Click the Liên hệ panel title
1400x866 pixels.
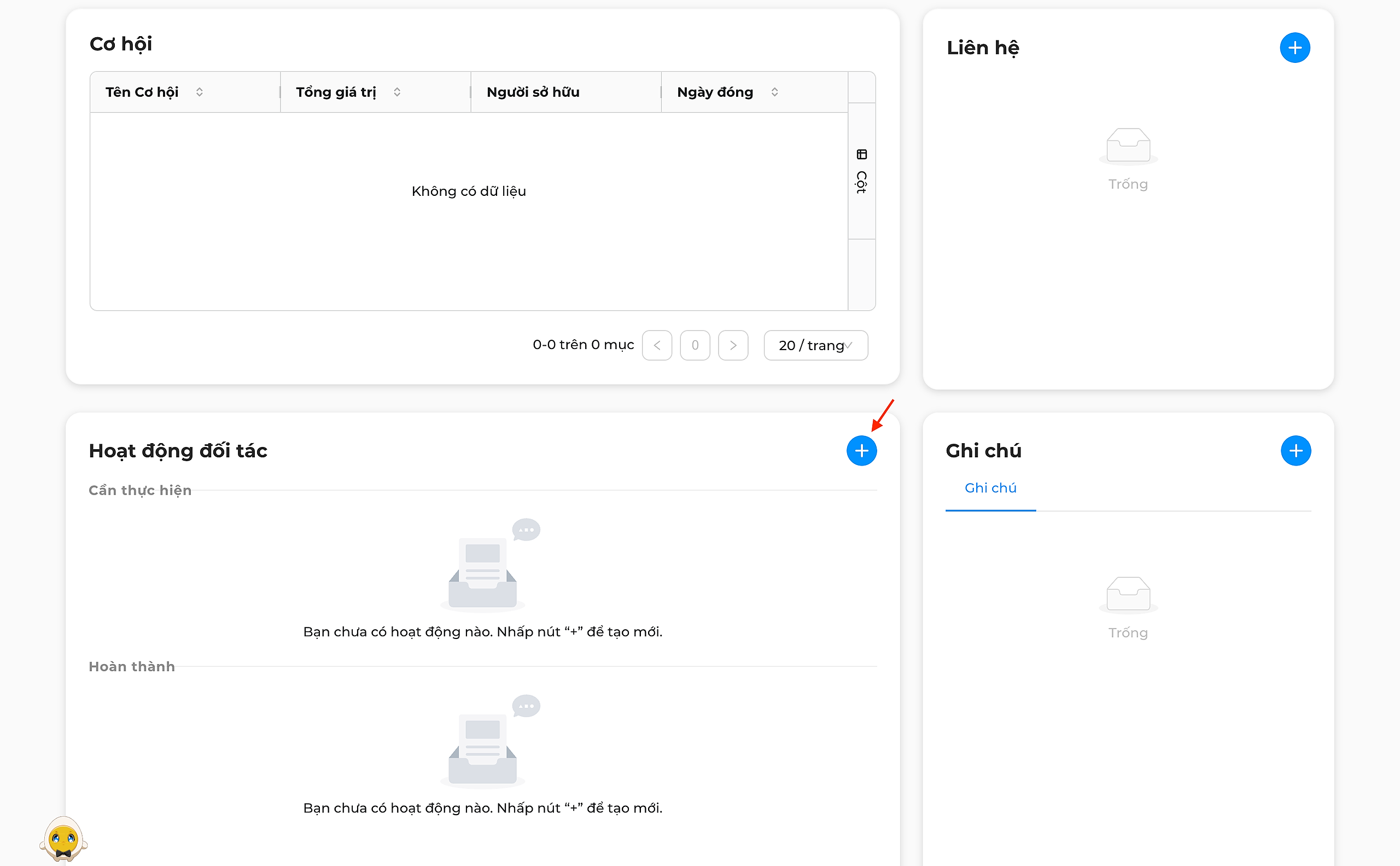coord(983,48)
